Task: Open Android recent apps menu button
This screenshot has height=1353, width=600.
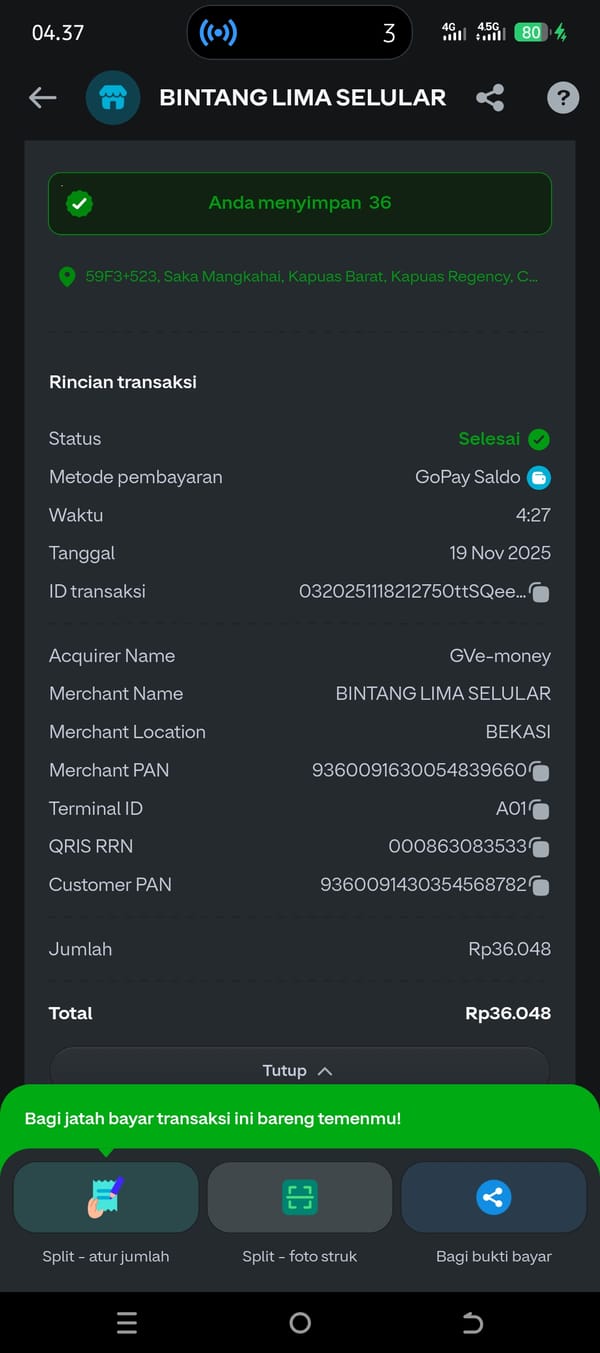Action: (x=127, y=1323)
